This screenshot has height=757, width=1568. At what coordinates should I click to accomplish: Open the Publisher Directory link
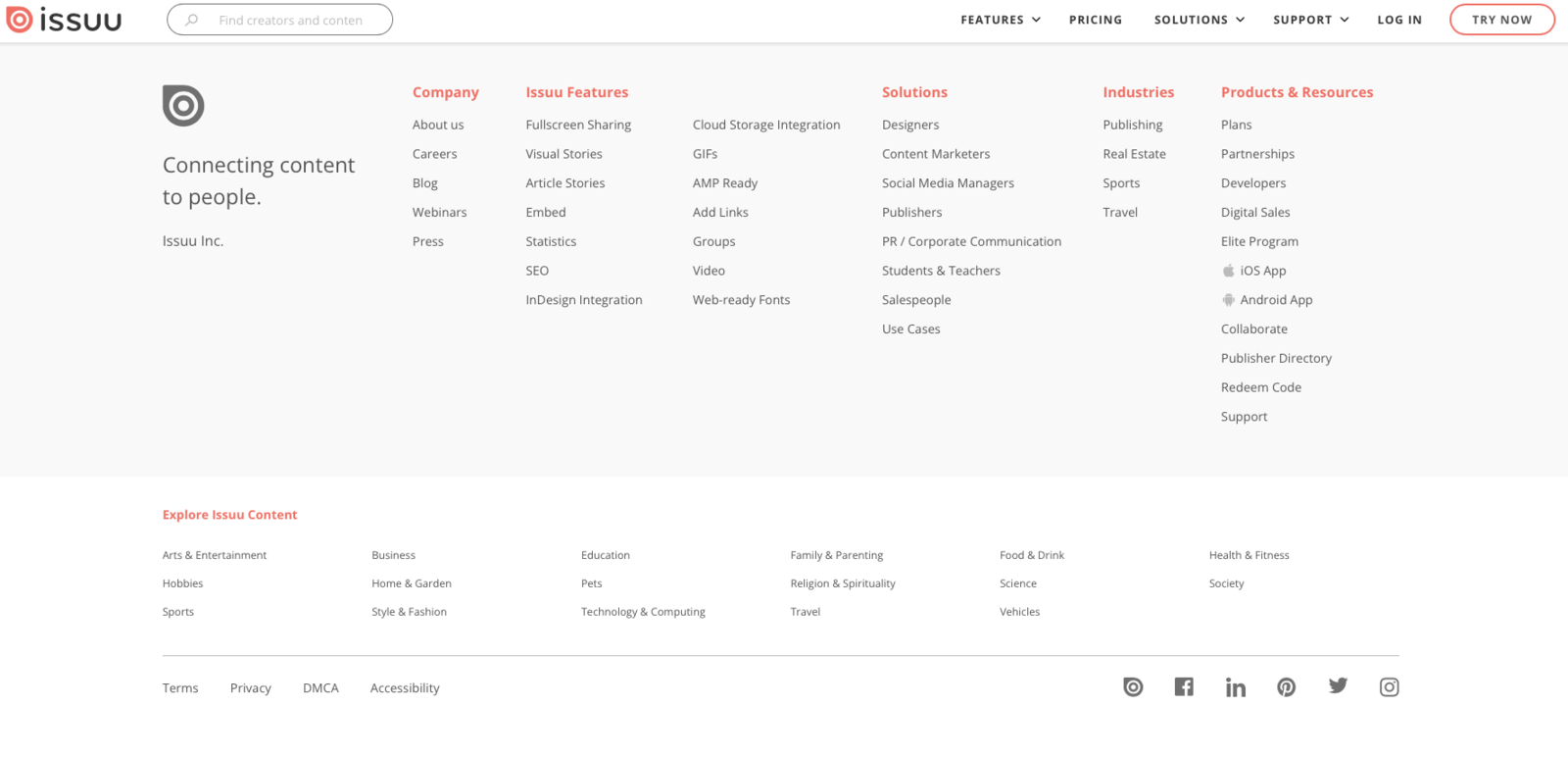1277,359
